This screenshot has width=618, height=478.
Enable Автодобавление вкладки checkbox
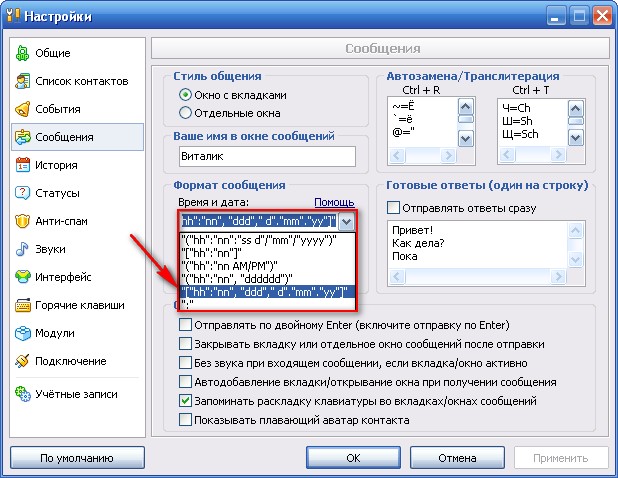pyautogui.click(x=185, y=381)
